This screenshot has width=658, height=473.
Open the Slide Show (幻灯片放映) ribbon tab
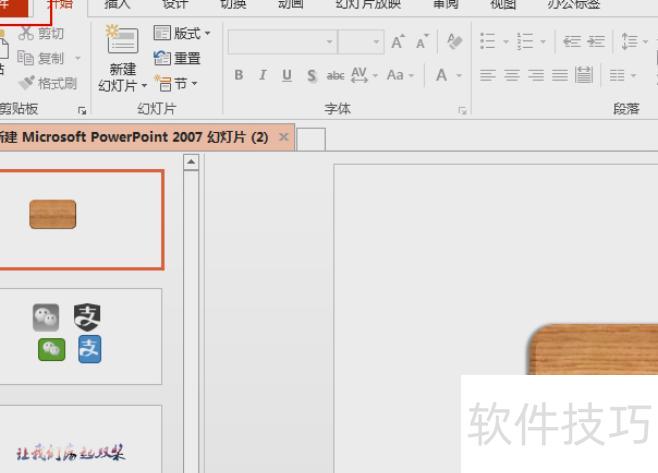point(368,5)
